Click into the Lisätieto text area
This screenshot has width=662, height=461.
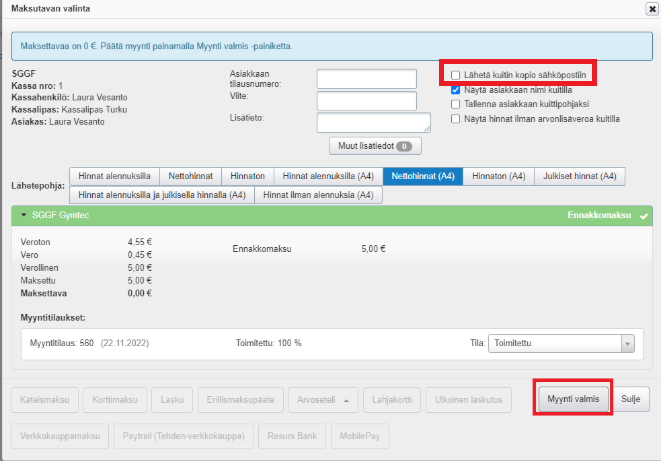372,122
